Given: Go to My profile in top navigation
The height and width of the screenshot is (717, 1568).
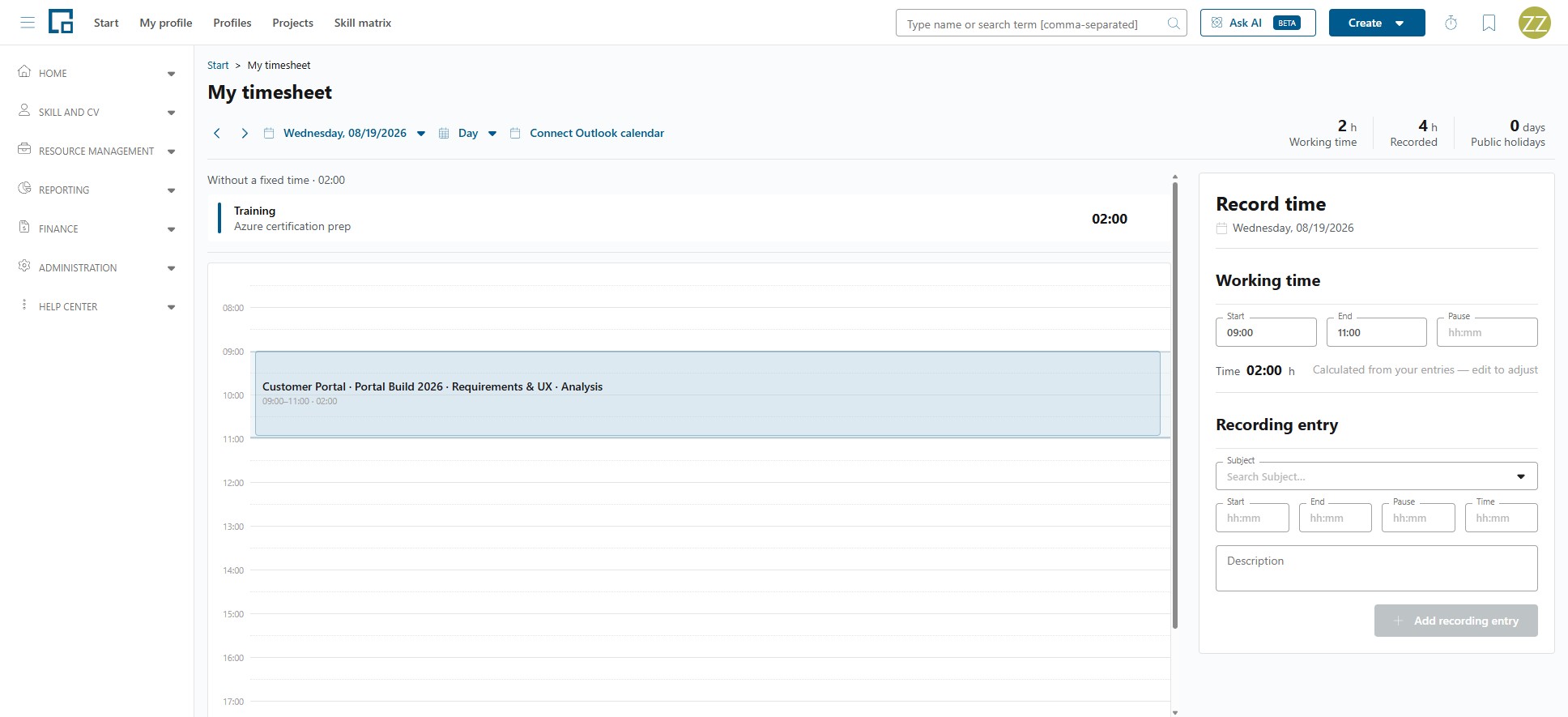Looking at the screenshot, I should tap(166, 23).
